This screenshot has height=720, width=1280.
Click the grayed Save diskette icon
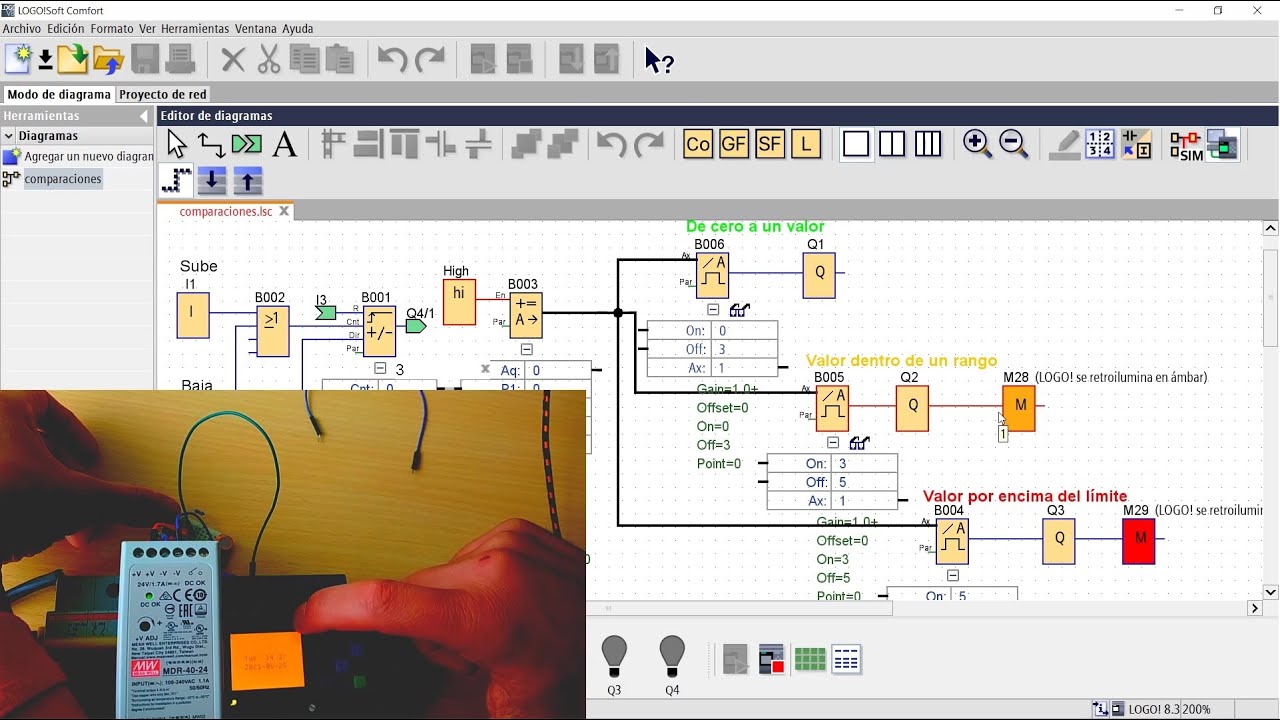pos(145,59)
